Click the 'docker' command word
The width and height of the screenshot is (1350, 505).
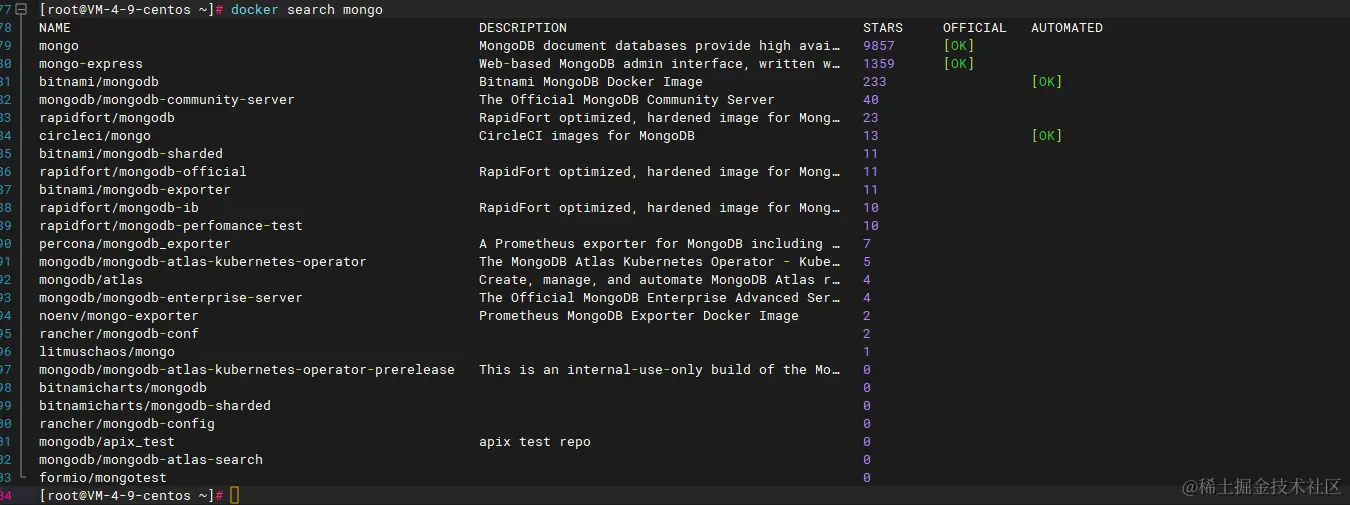click(x=254, y=9)
